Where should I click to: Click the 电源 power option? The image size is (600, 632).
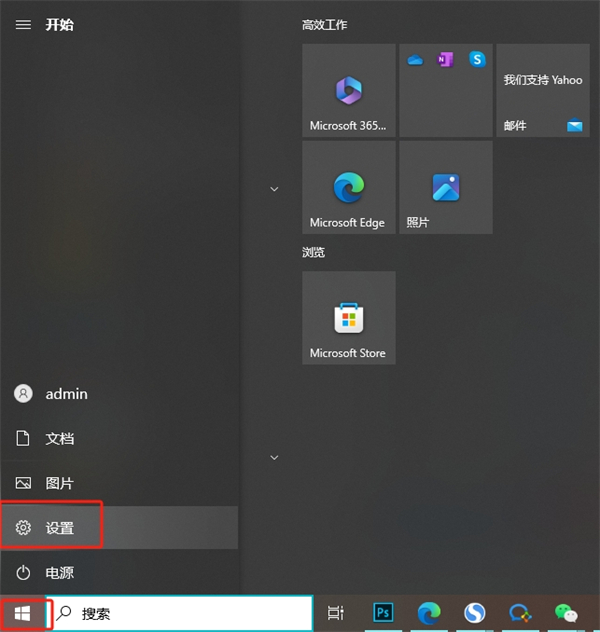[x=119, y=572]
